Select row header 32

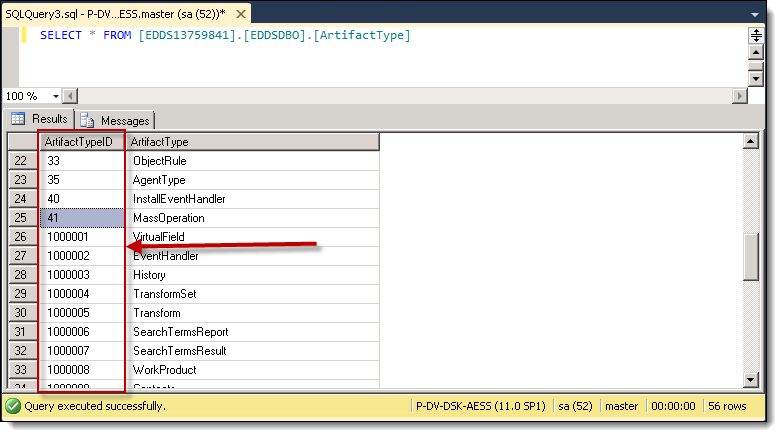point(23,350)
